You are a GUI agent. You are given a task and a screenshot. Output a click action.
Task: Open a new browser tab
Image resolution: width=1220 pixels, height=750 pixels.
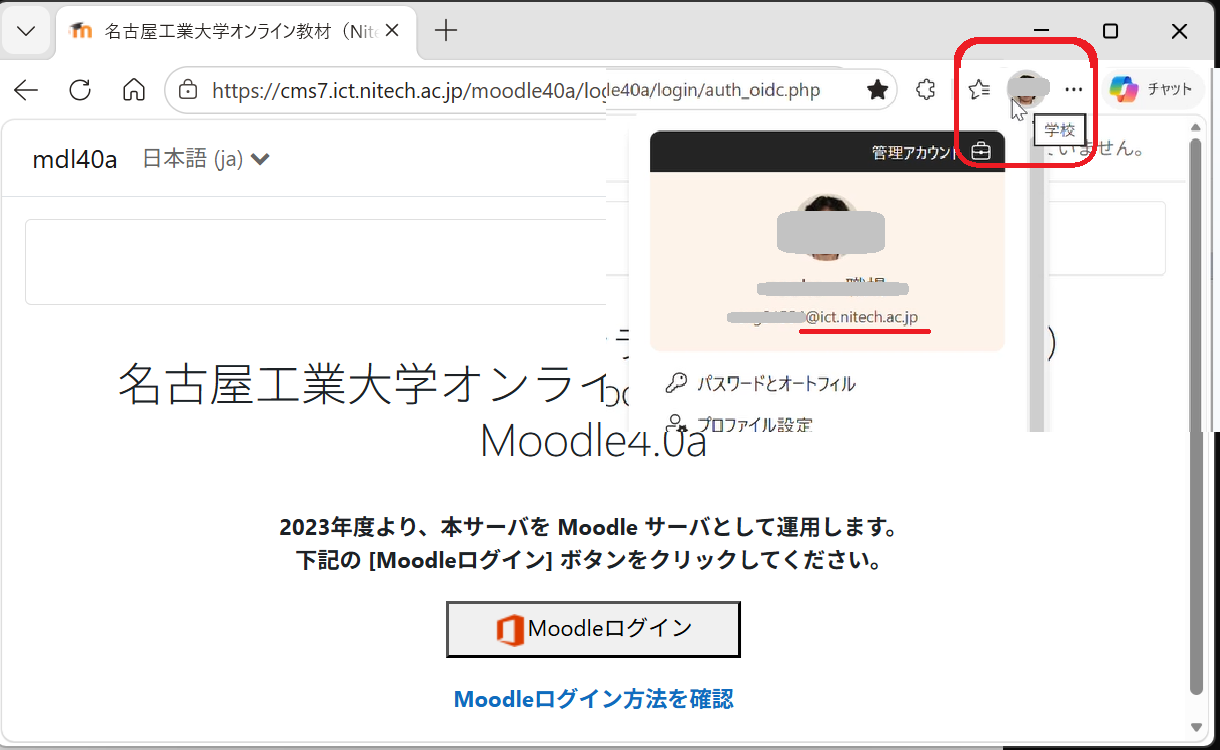[x=446, y=31]
